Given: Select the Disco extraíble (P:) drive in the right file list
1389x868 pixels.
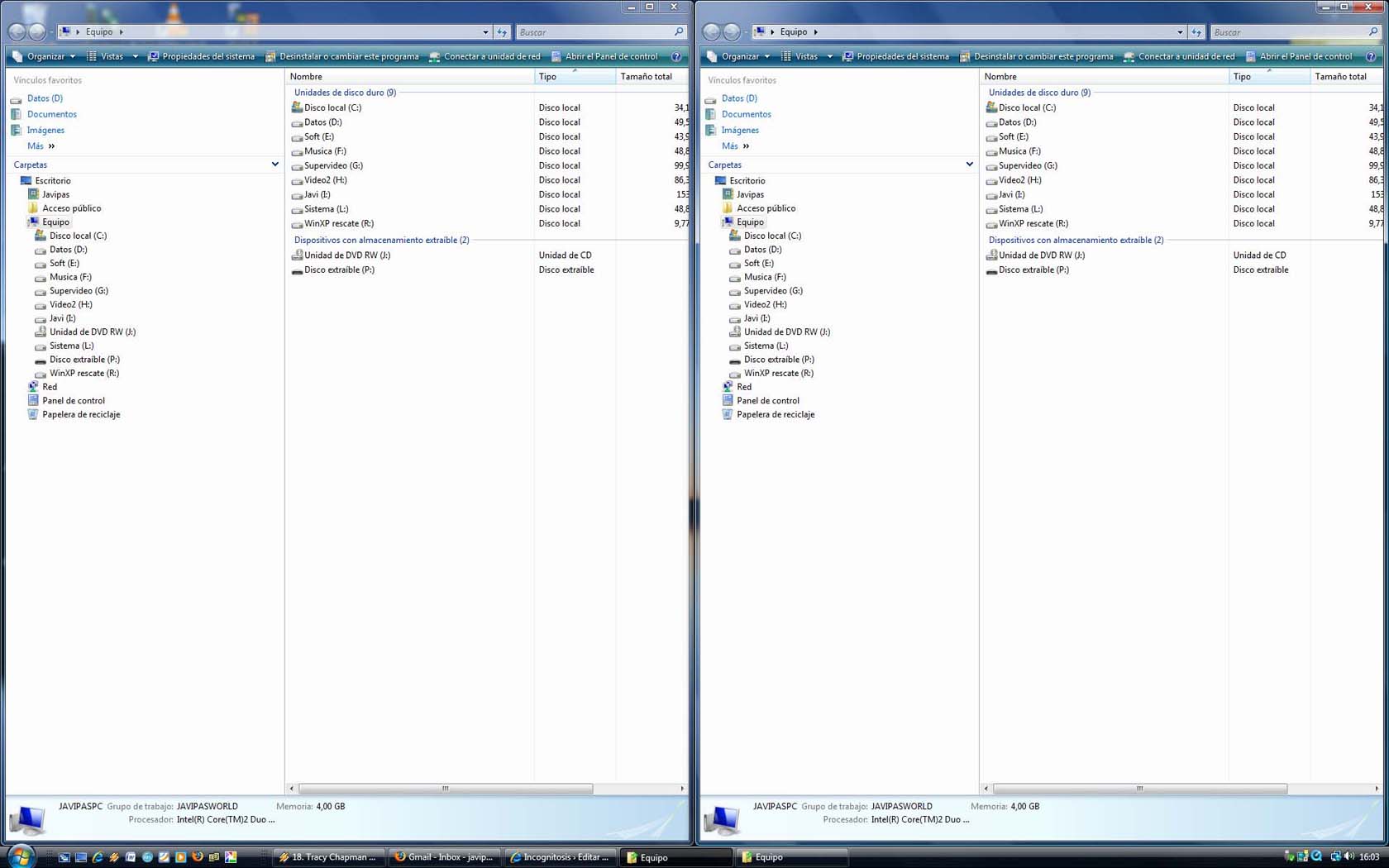Looking at the screenshot, I should click(x=1033, y=269).
